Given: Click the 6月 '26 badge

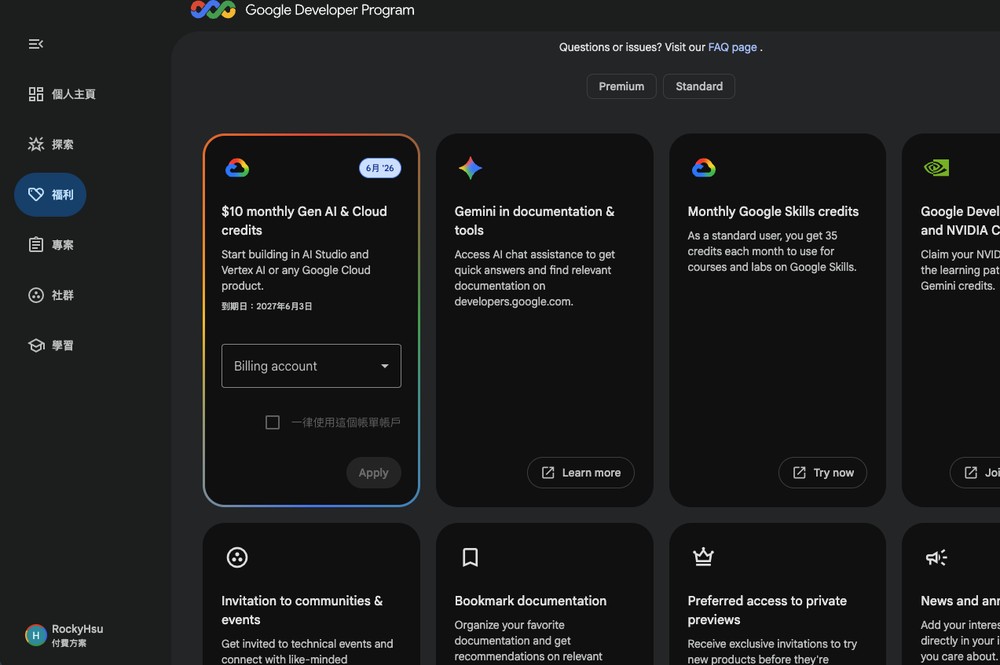Looking at the screenshot, I should pos(380,168).
